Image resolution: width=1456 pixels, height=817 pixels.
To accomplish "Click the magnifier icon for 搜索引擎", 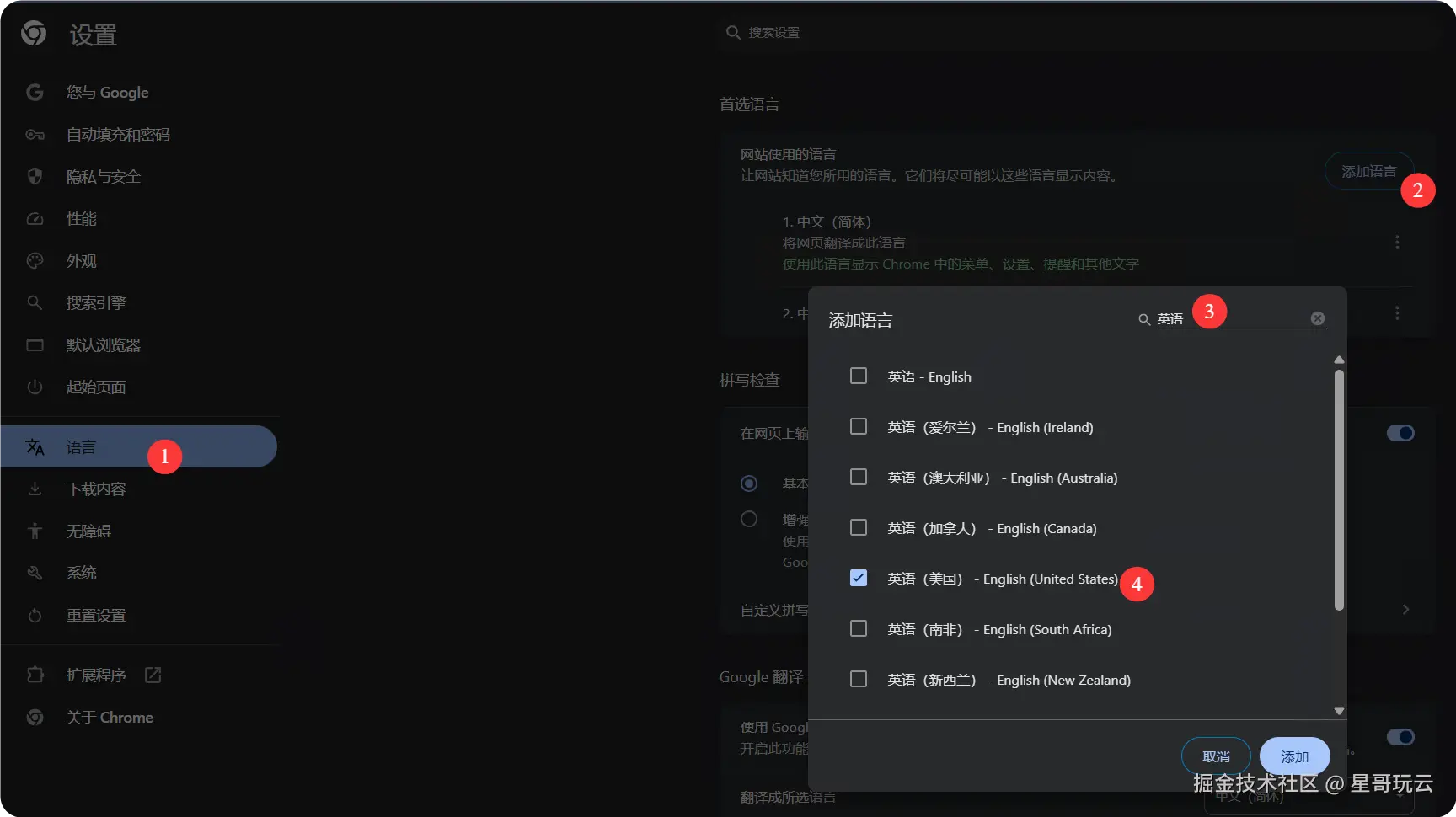I will (35, 302).
